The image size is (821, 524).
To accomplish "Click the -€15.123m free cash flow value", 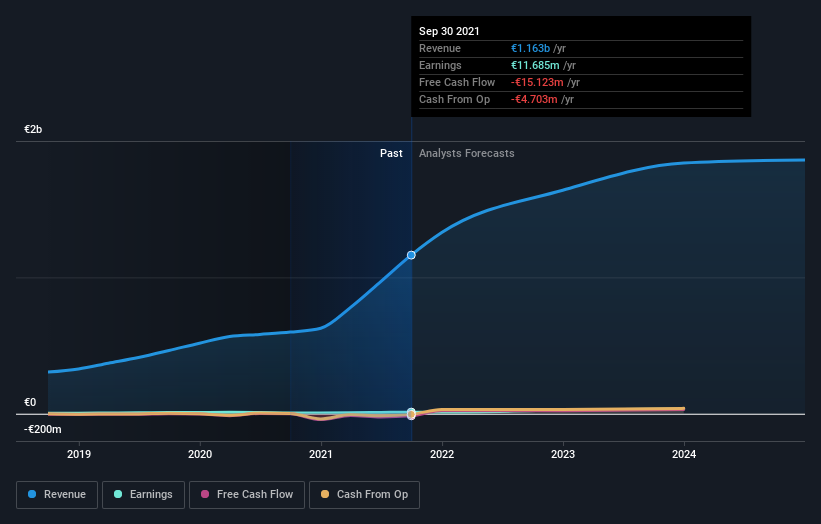I will (537, 82).
